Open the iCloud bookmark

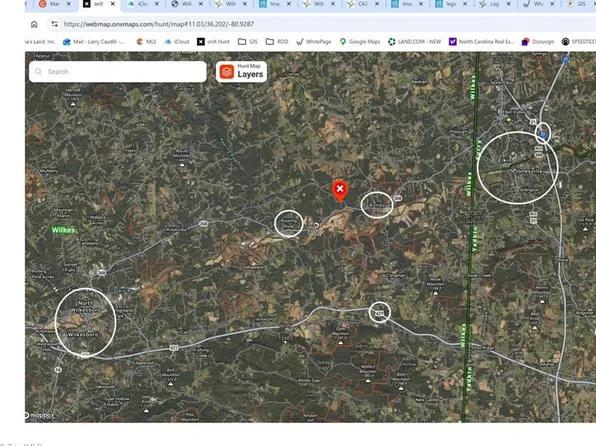177,42
